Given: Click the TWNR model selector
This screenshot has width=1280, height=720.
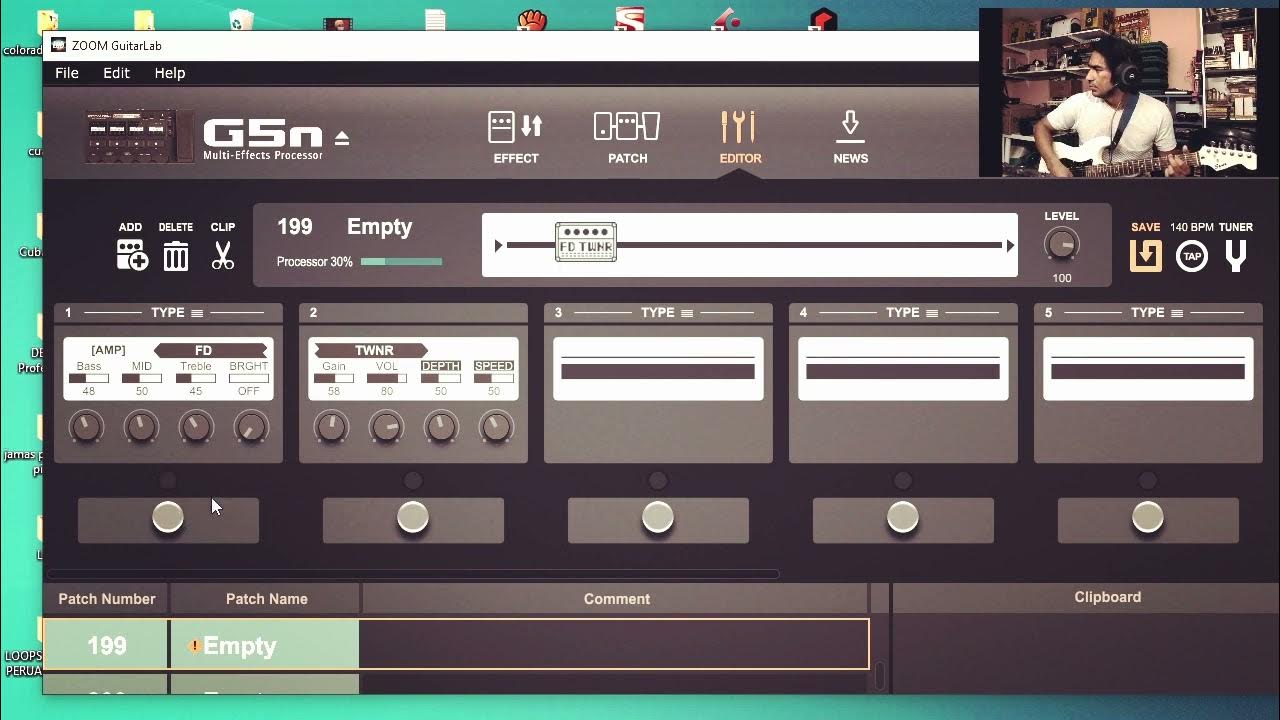Looking at the screenshot, I should pyautogui.click(x=371, y=350).
